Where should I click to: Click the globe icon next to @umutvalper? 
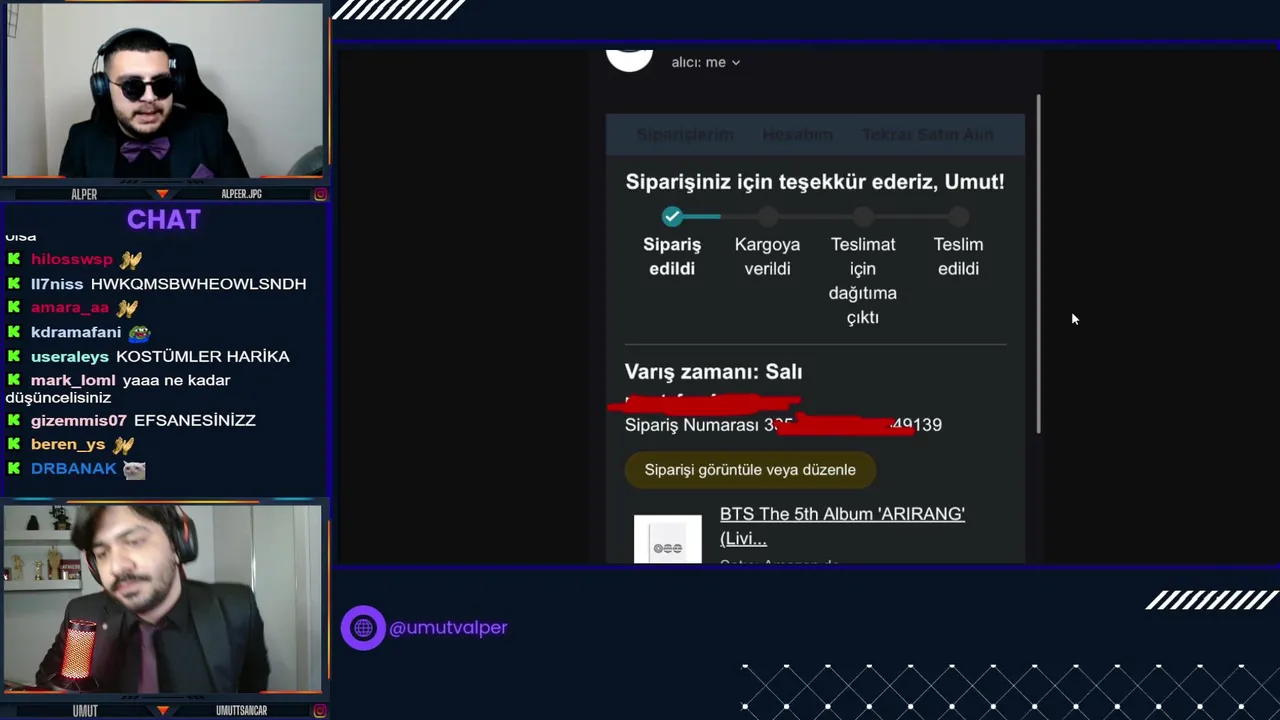(363, 628)
